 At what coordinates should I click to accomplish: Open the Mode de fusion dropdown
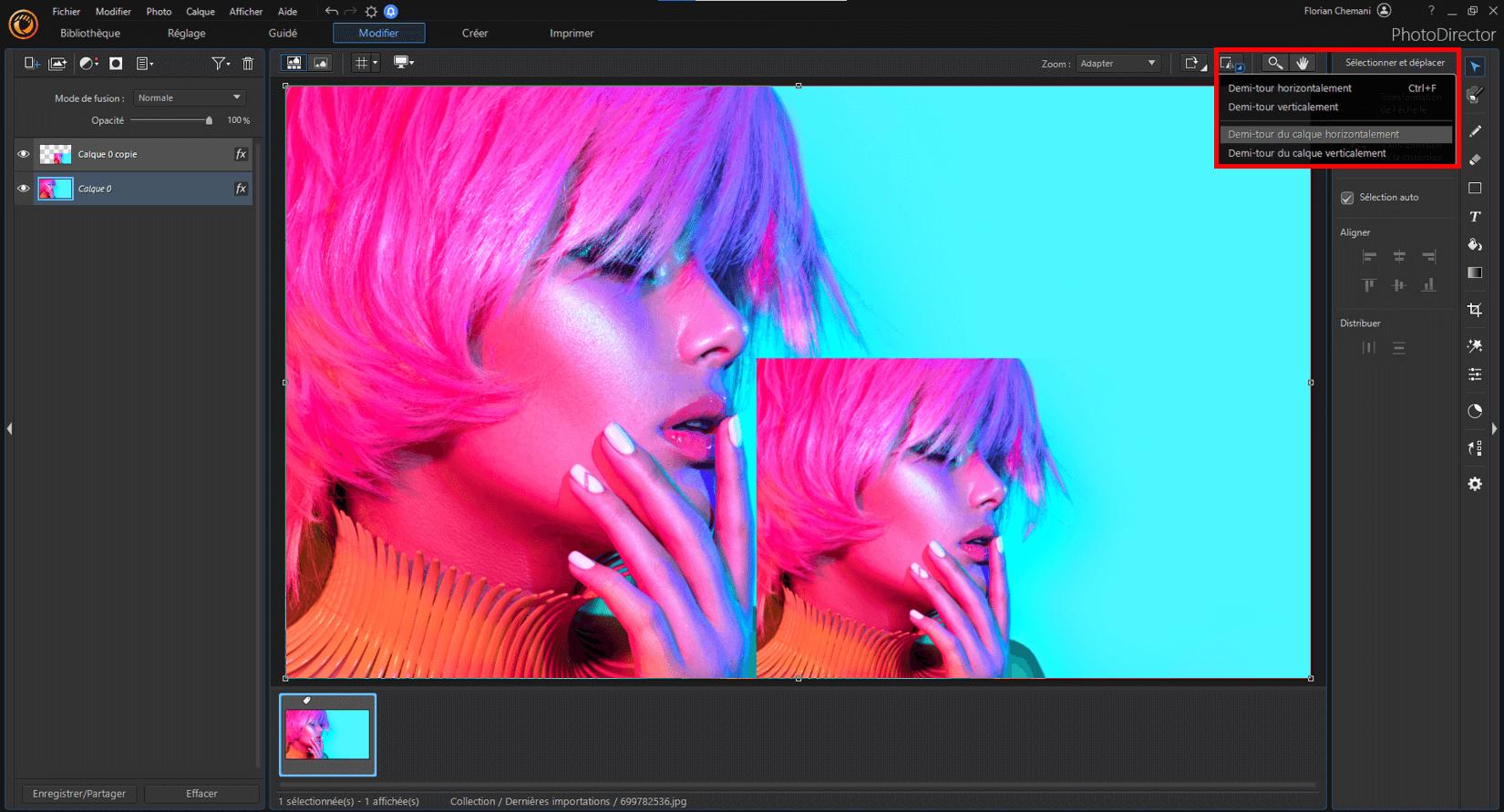190,98
